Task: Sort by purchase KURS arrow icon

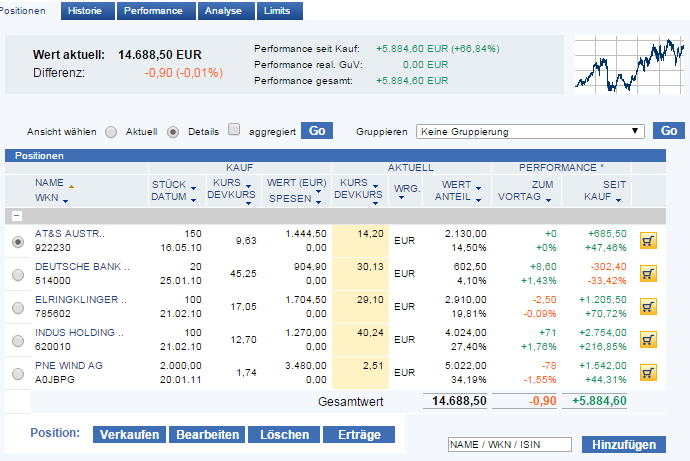Action: pos(248,186)
